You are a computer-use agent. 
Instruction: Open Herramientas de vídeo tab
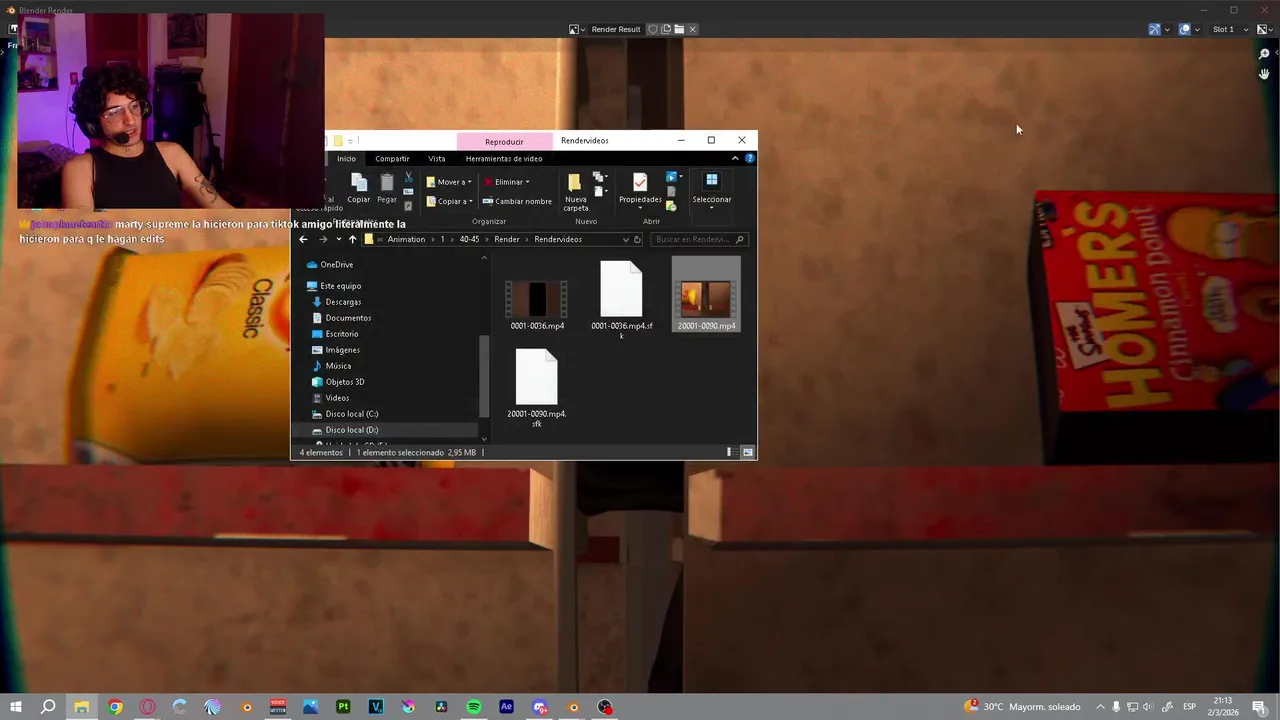pos(504,158)
